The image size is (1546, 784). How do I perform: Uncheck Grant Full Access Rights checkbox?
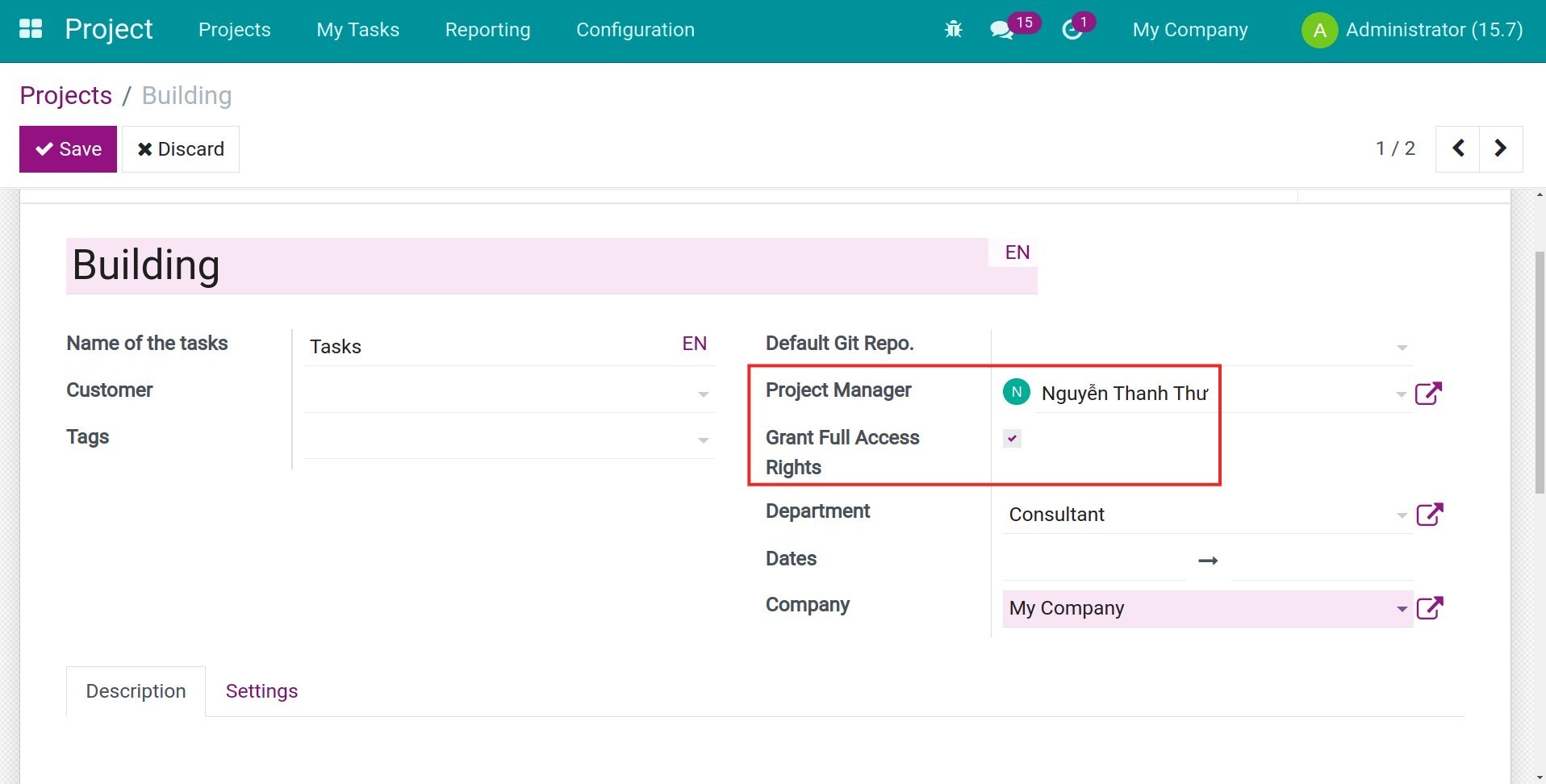1012,438
